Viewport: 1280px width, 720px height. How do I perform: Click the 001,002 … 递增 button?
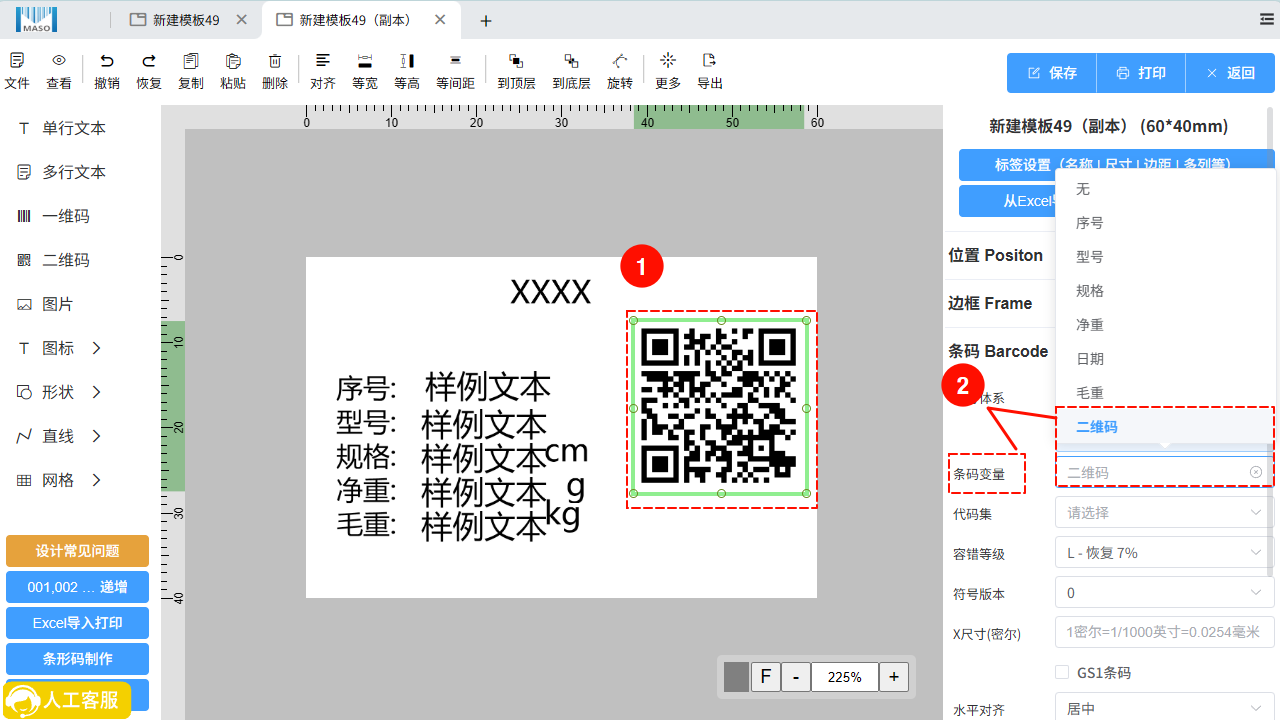(x=77, y=587)
